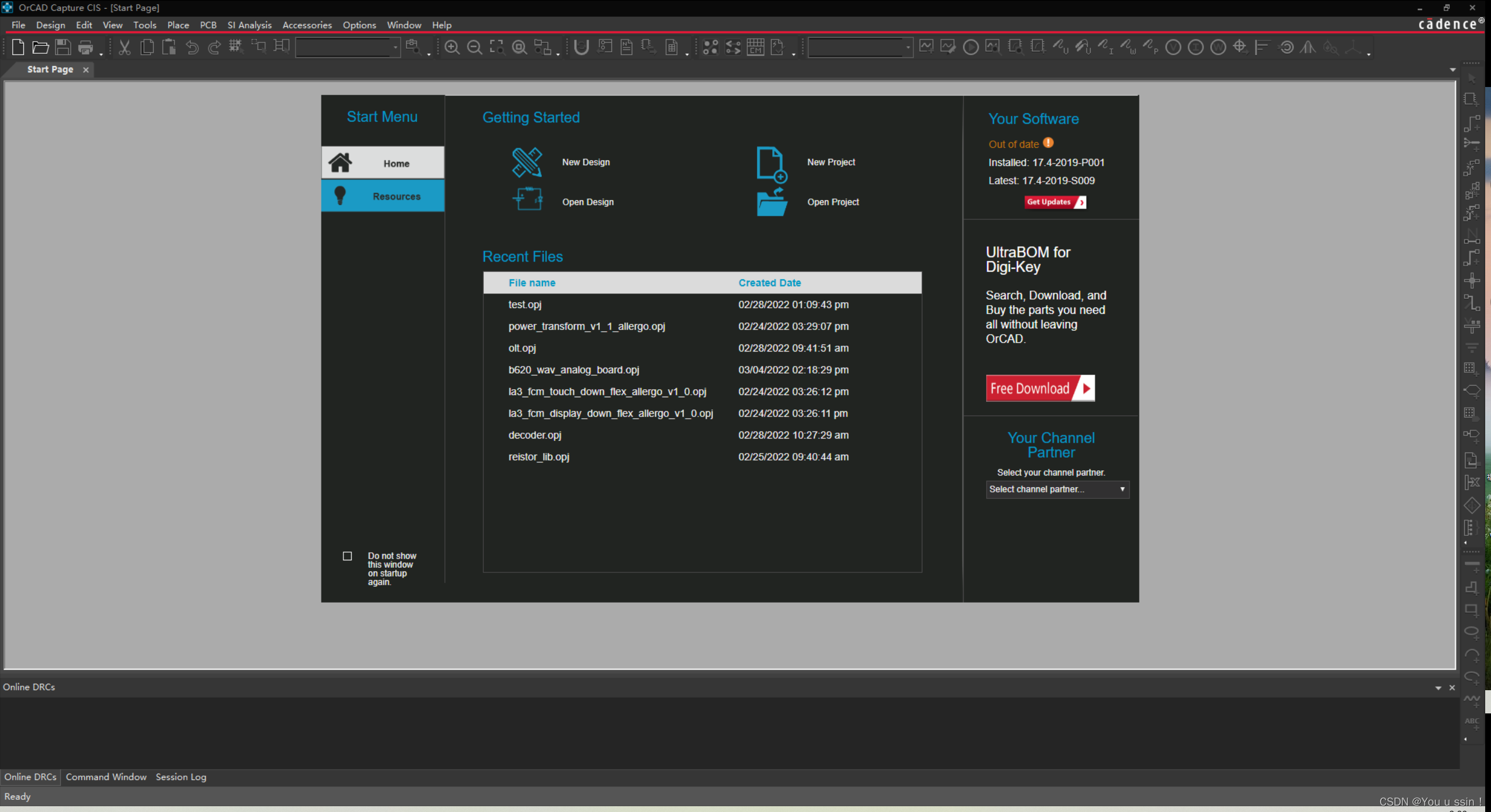Expand the Select channel partner dropdown

point(1057,490)
